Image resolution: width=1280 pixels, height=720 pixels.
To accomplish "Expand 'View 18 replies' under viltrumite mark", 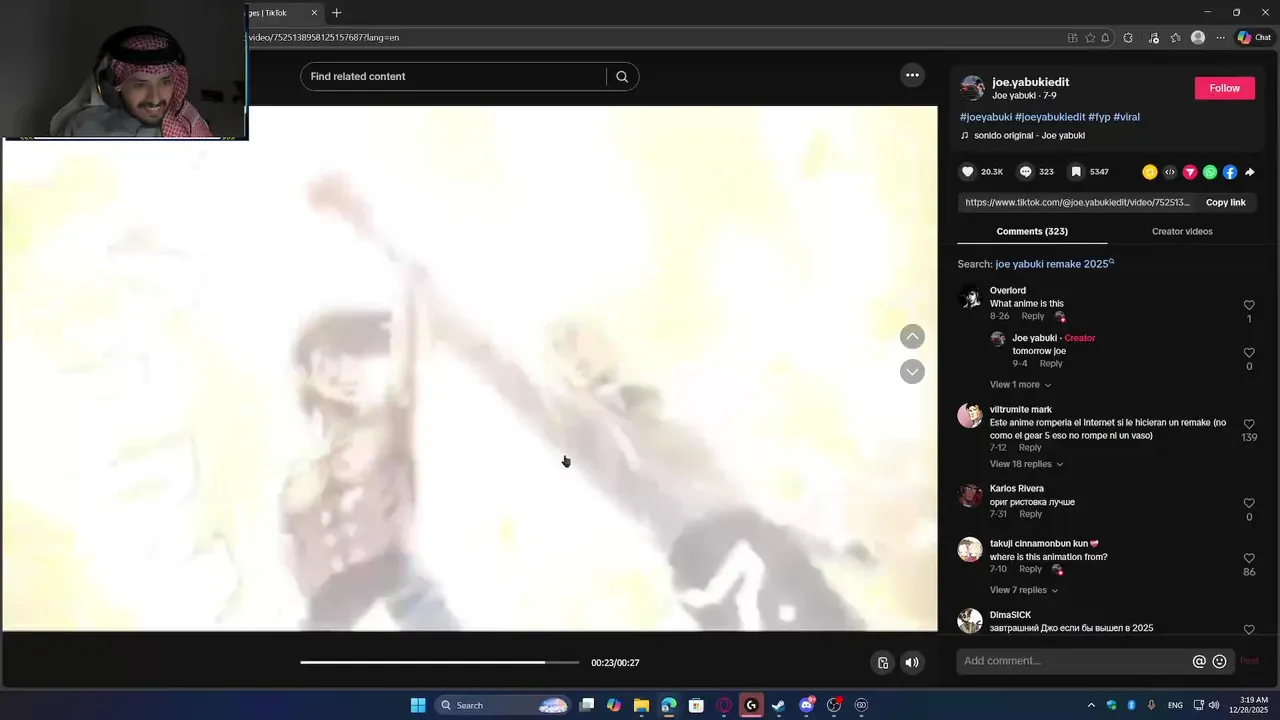I will pos(1026,464).
